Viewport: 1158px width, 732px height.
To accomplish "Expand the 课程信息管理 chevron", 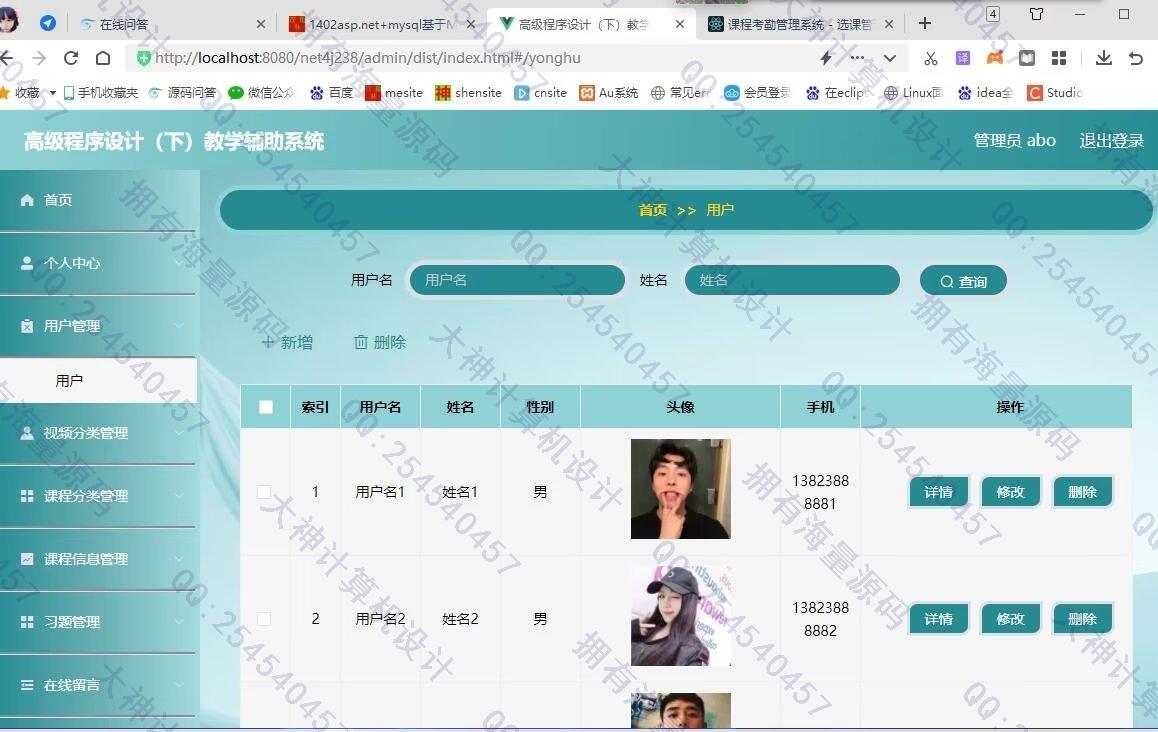I will [x=179, y=559].
